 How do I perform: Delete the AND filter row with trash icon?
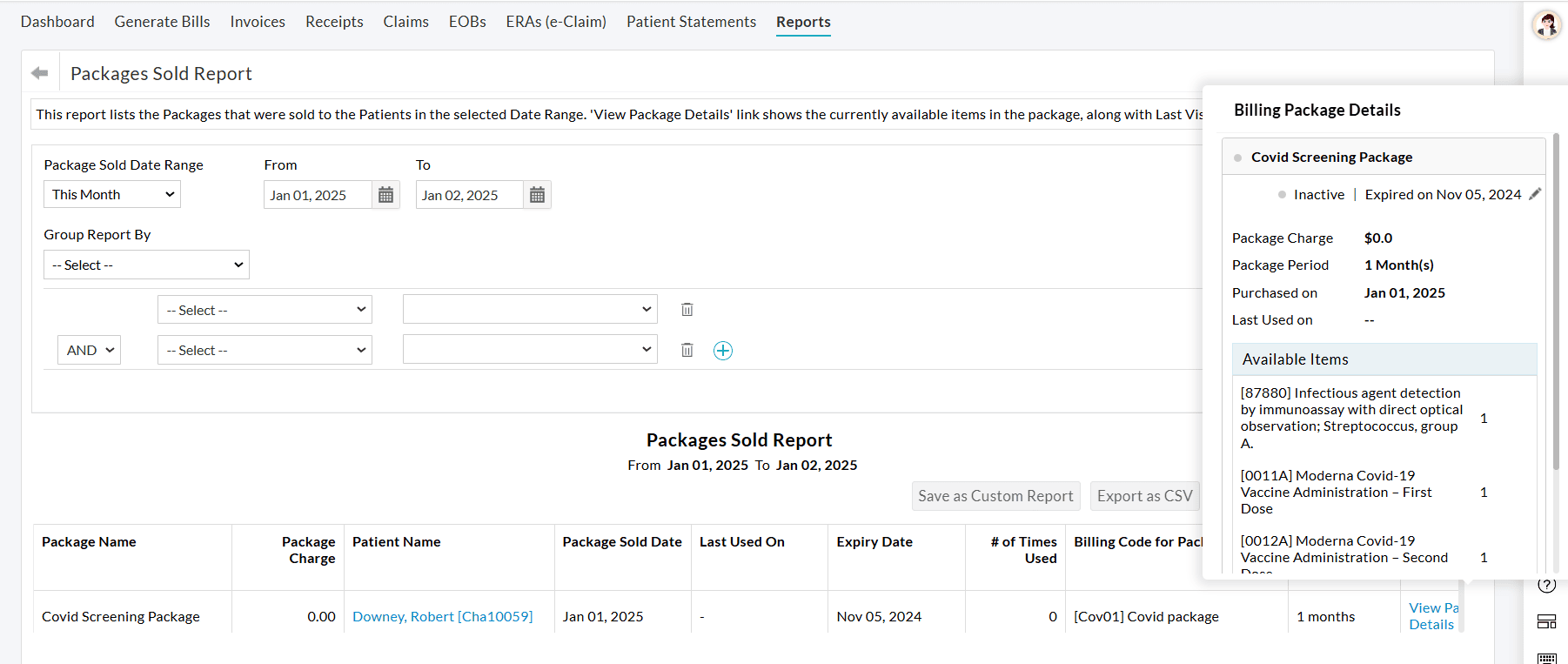[x=687, y=350]
